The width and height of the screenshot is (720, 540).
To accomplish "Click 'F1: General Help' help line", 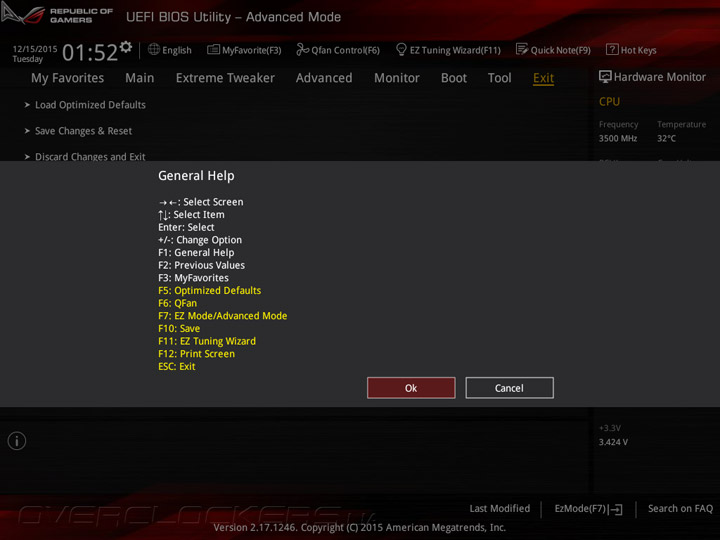I will (196, 252).
